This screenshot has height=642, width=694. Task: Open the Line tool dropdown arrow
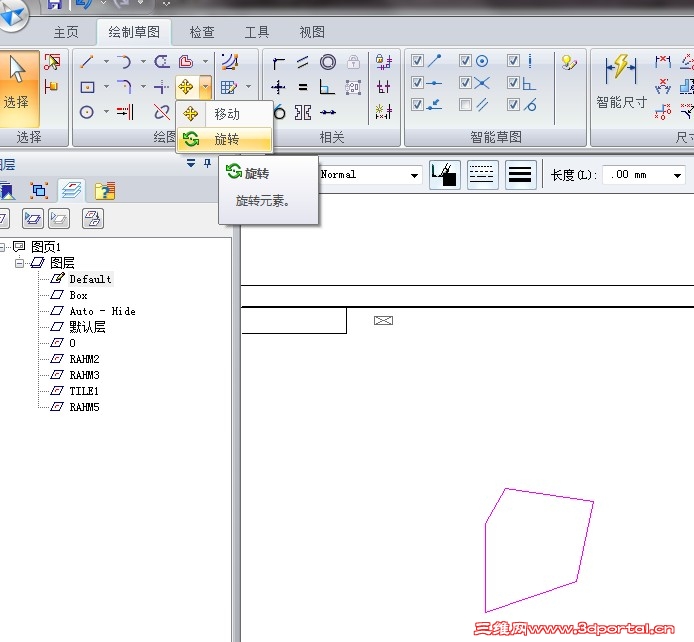click(x=106, y=62)
